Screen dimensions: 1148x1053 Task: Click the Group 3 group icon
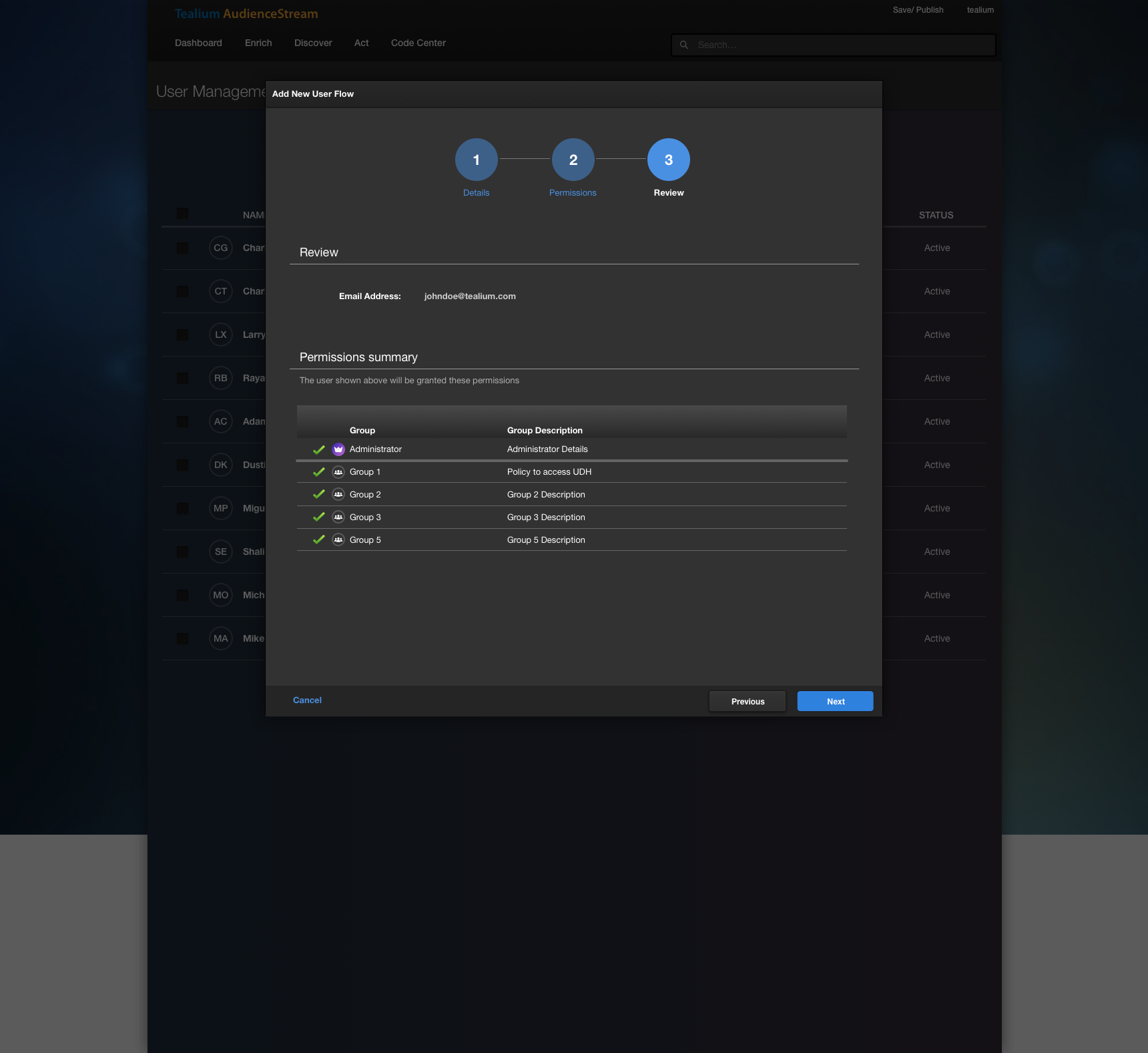(338, 517)
